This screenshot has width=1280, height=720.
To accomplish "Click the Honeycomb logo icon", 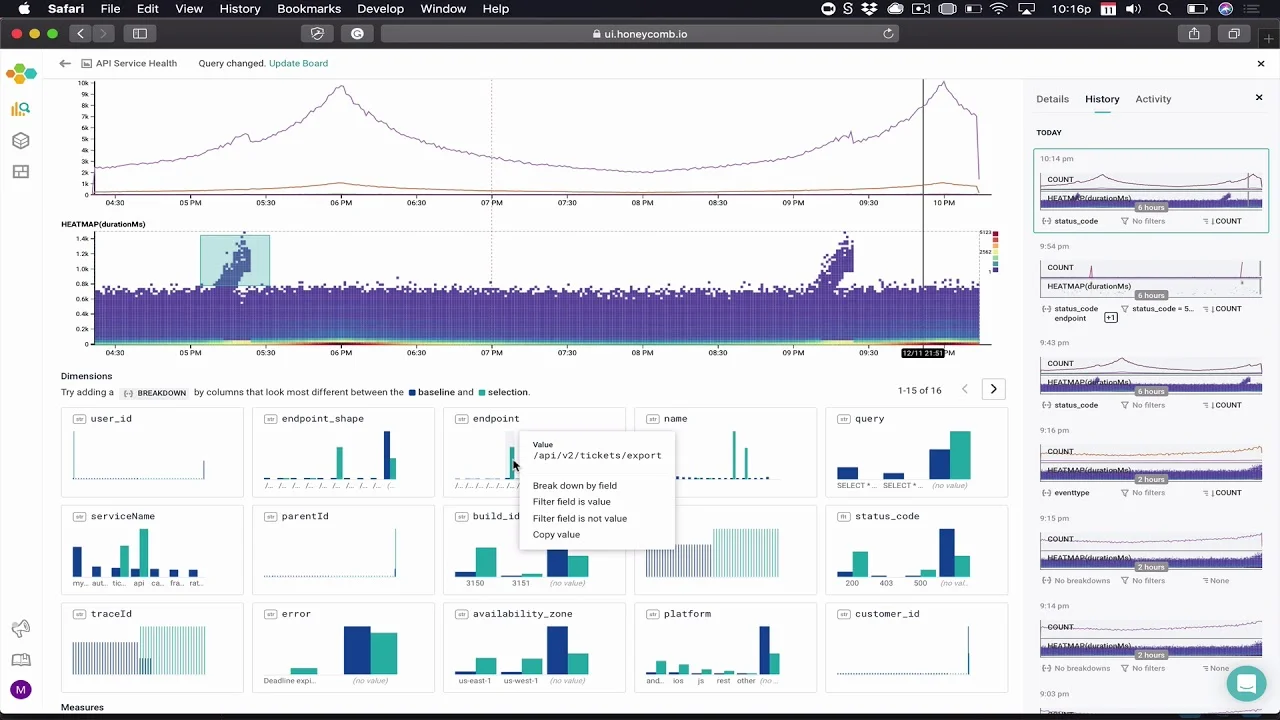I will [x=21, y=74].
